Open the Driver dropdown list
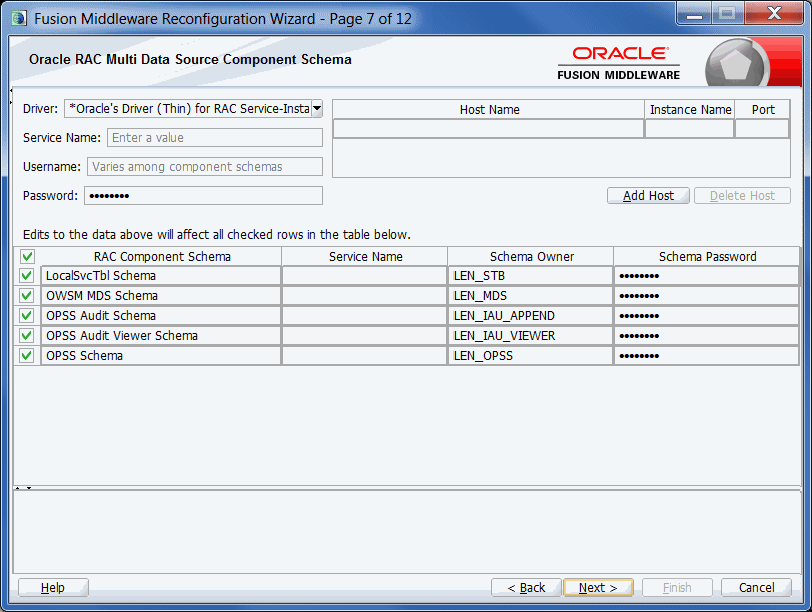Viewport: 812px width, 612px height. (x=317, y=109)
